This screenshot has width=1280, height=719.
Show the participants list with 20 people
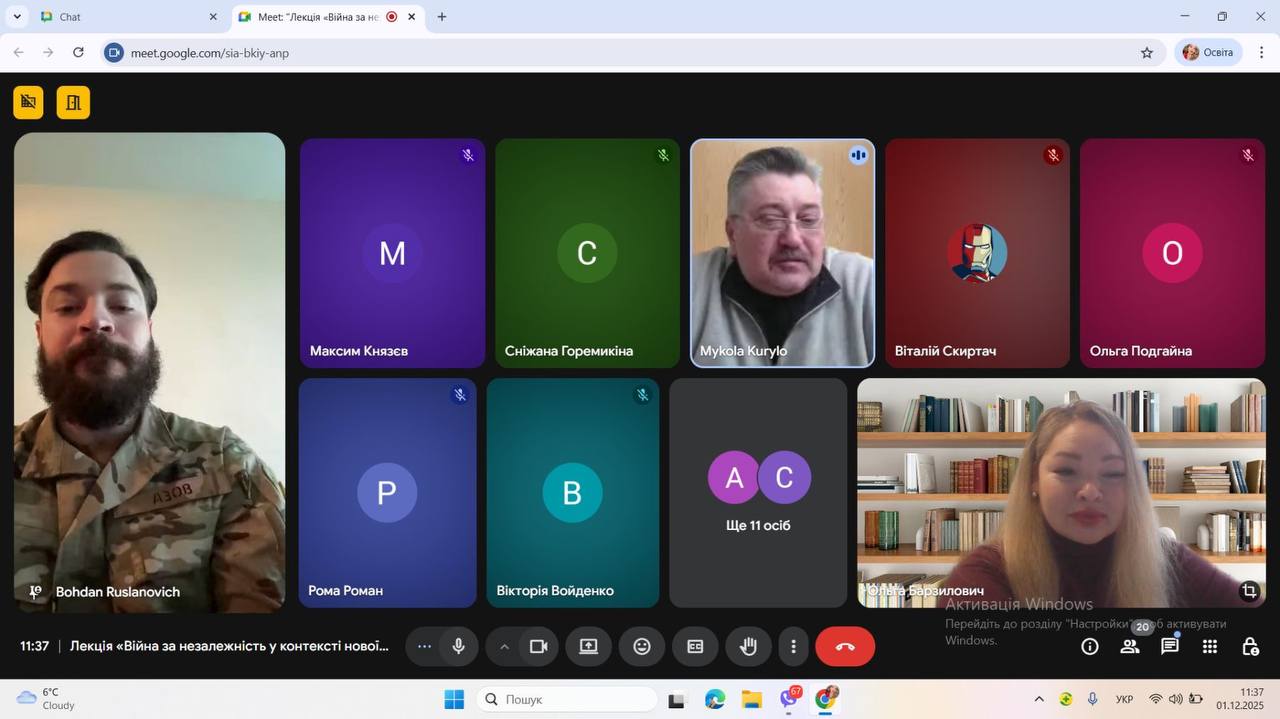tap(1130, 647)
